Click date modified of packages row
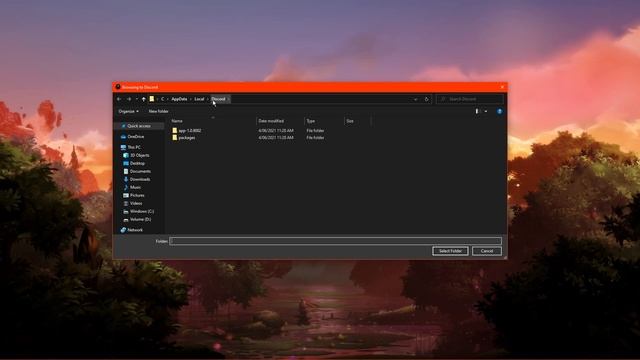Image resolution: width=640 pixels, height=360 pixels. tap(276, 138)
